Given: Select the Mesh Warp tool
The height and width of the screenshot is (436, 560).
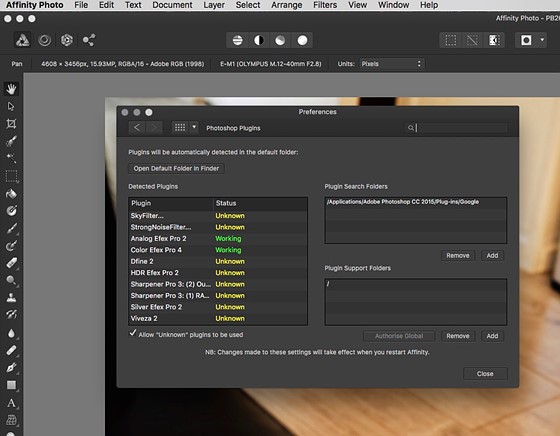Looking at the screenshot, I should click(x=11, y=420).
